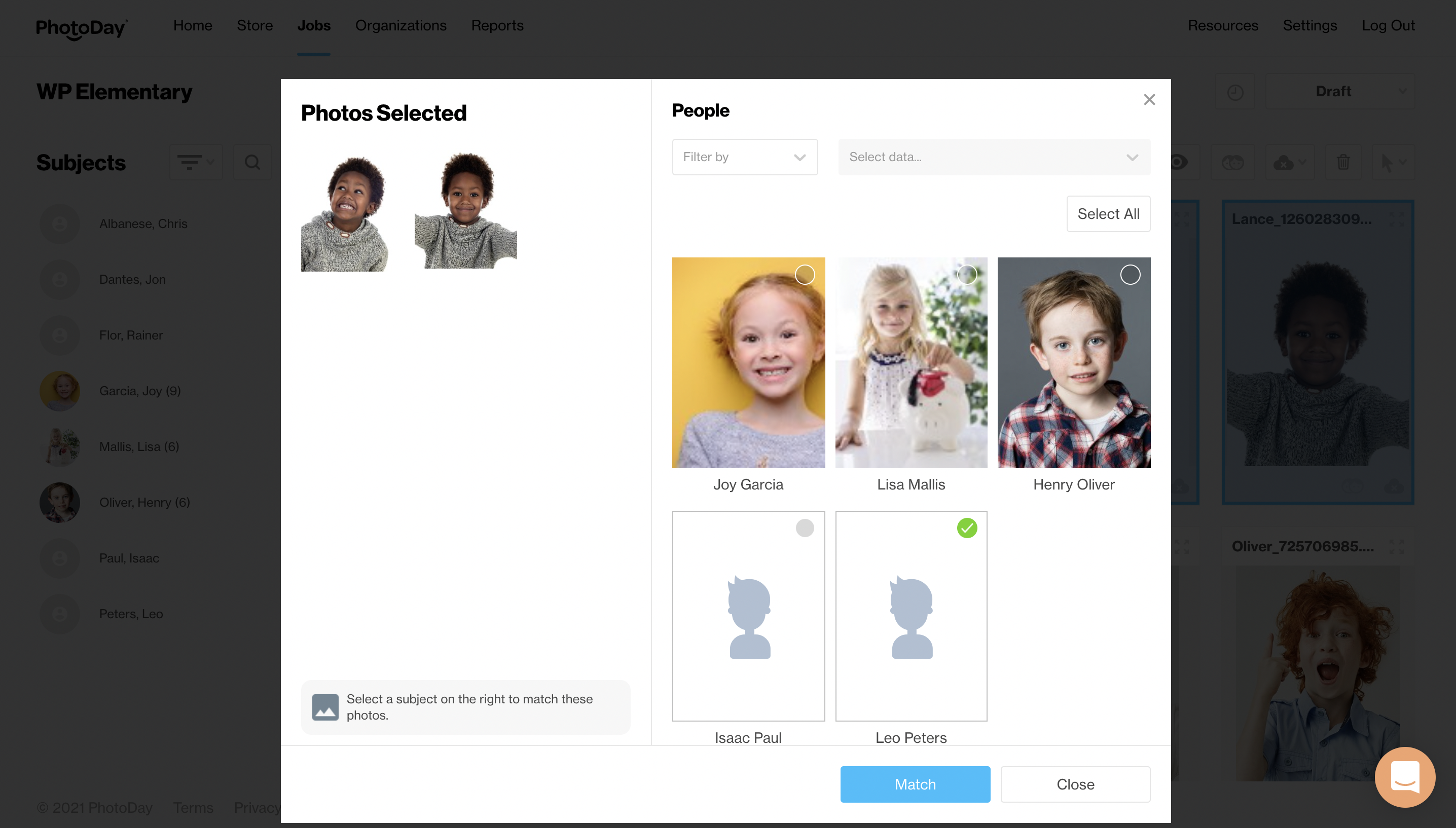Open the Home menu item

click(193, 26)
